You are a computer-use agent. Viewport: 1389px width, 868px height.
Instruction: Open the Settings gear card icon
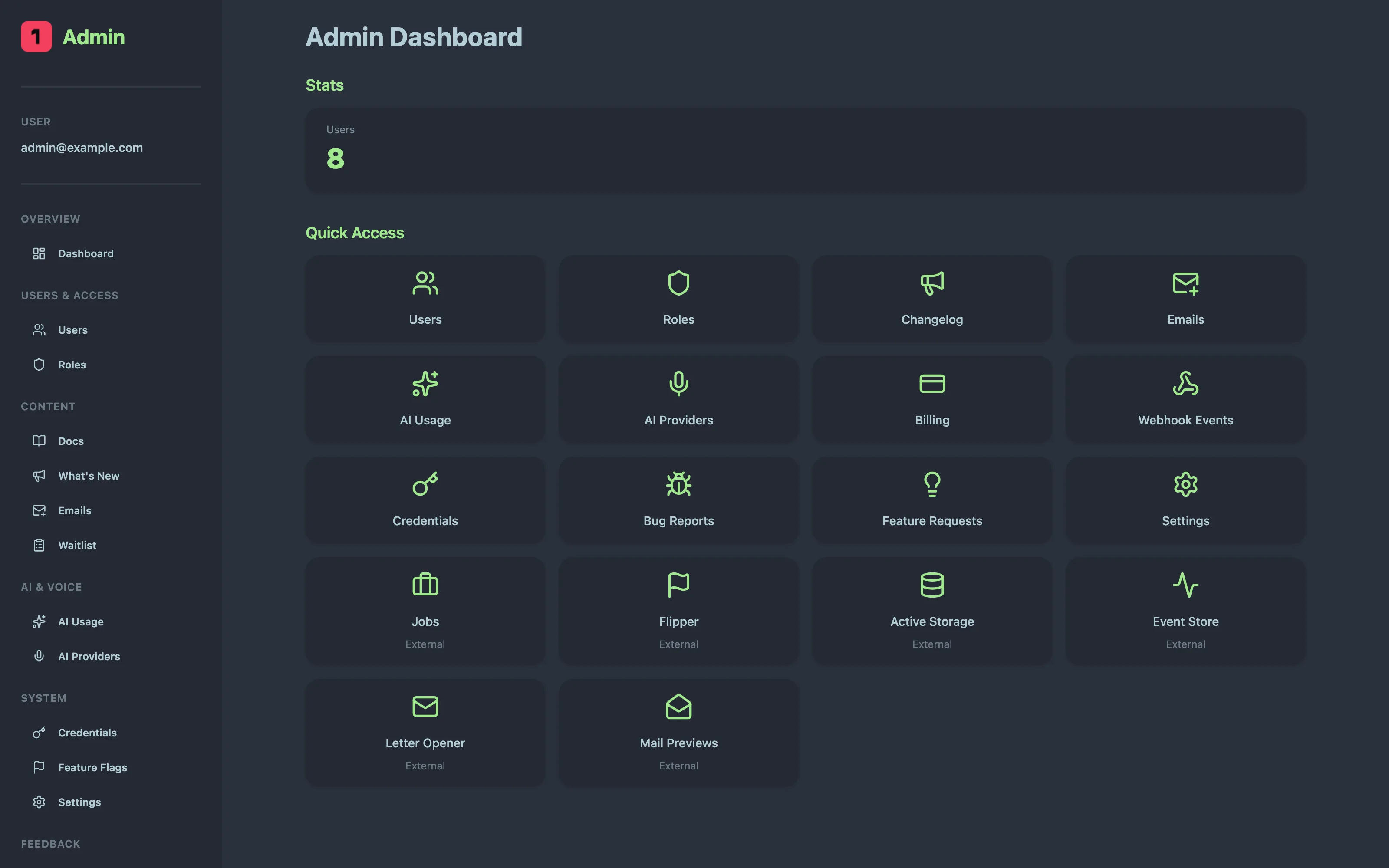click(x=1185, y=484)
